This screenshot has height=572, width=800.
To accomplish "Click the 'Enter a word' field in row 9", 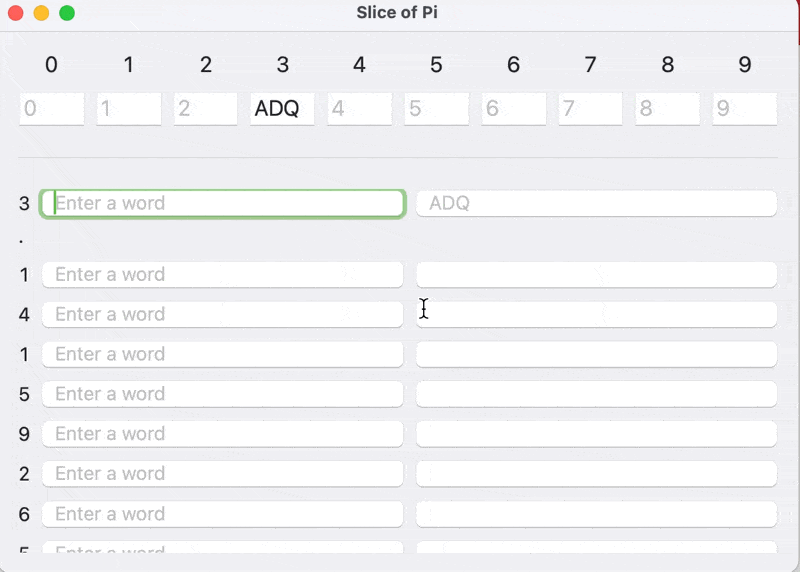I will (x=222, y=434).
